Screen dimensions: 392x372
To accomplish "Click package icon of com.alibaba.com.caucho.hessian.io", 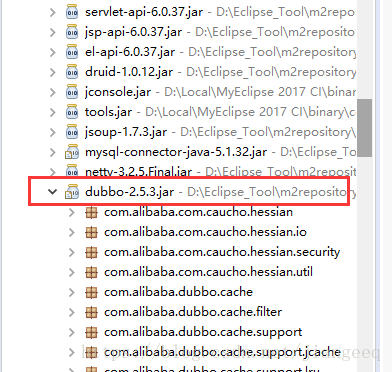I will (x=91, y=232).
